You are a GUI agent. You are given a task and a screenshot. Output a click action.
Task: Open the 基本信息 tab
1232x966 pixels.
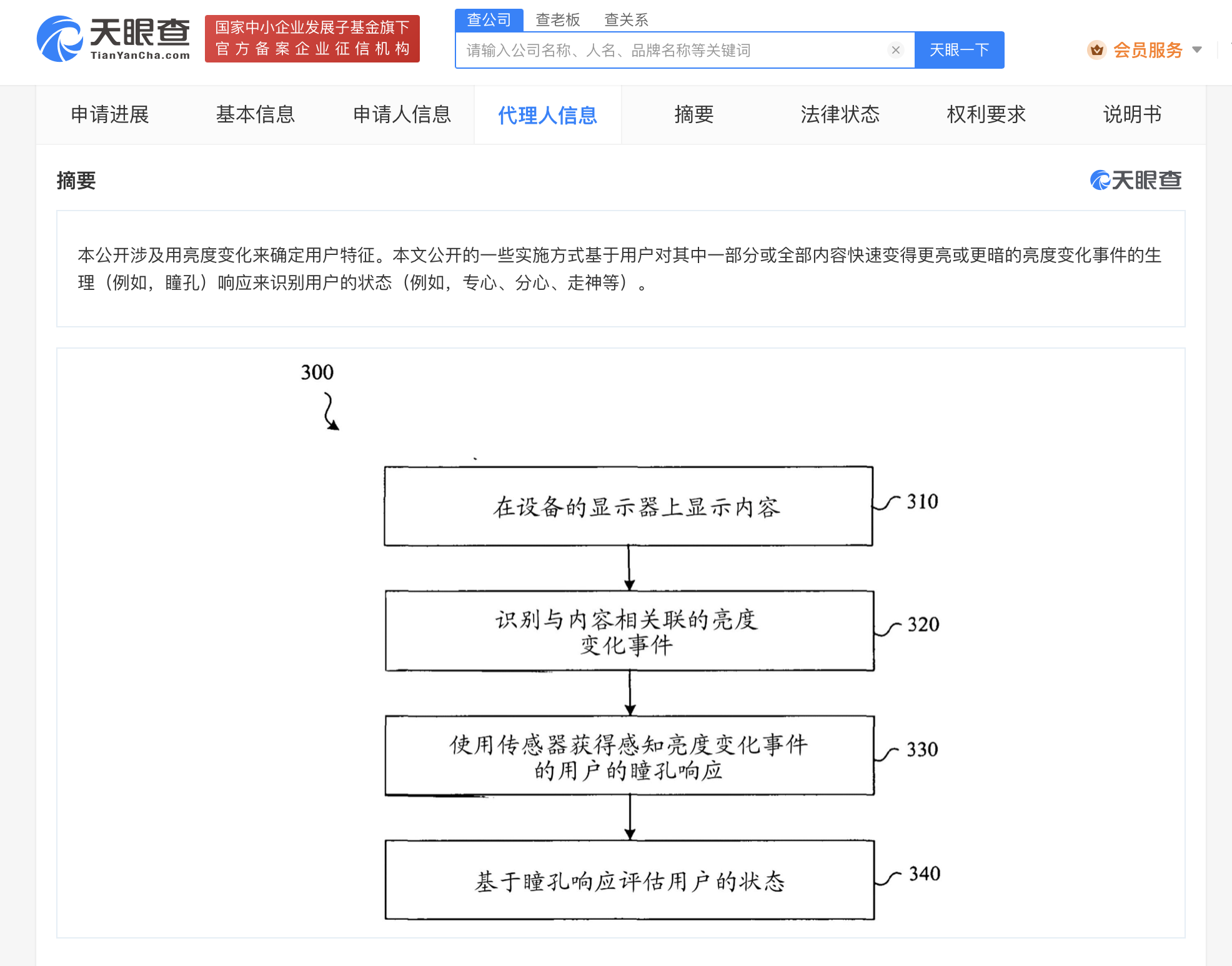255,115
